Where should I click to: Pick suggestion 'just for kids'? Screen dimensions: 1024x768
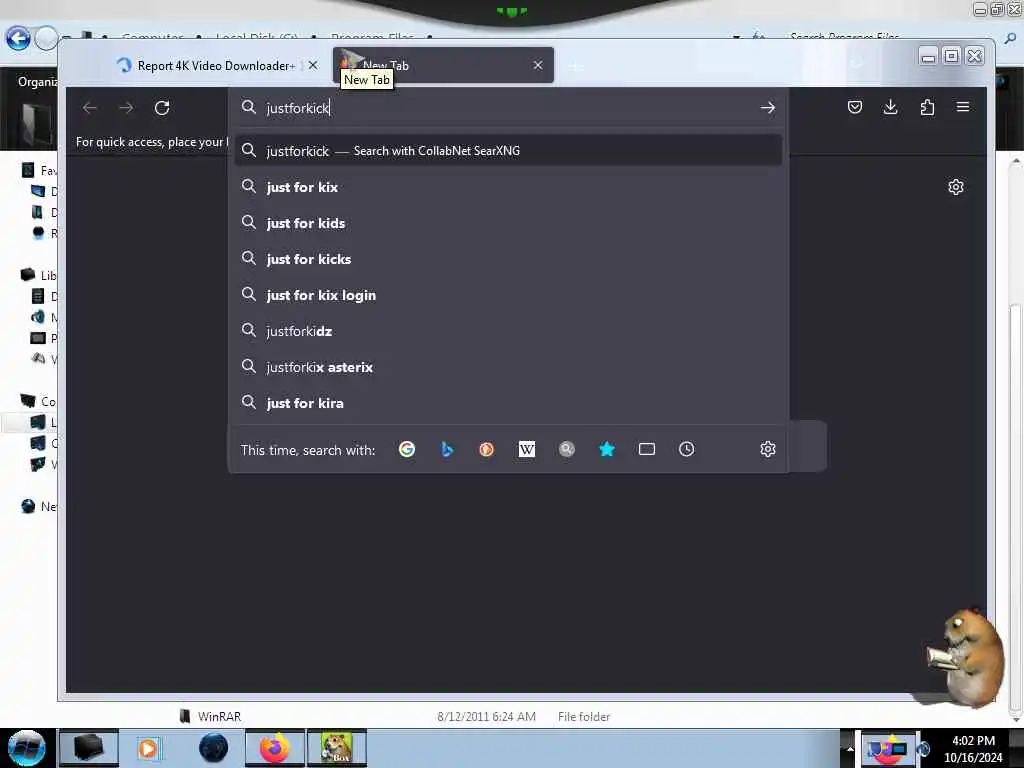pos(508,223)
